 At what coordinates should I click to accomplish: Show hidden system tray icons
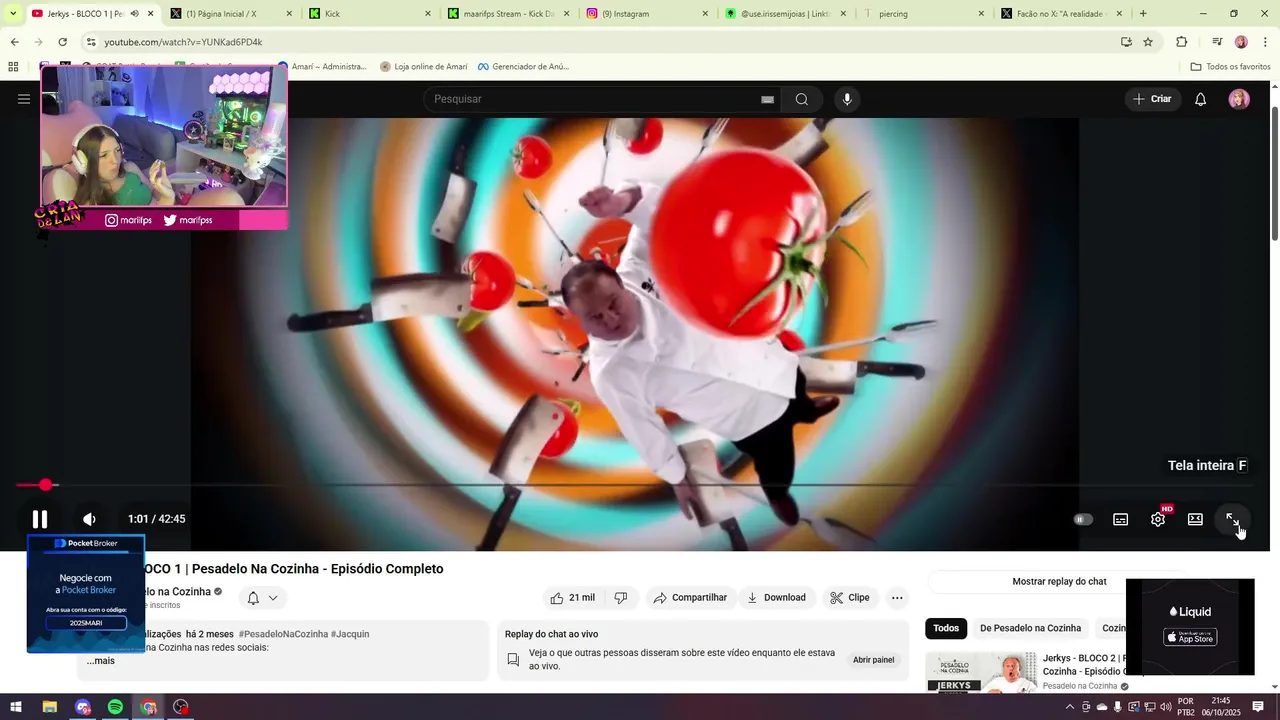pyautogui.click(x=1070, y=707)
